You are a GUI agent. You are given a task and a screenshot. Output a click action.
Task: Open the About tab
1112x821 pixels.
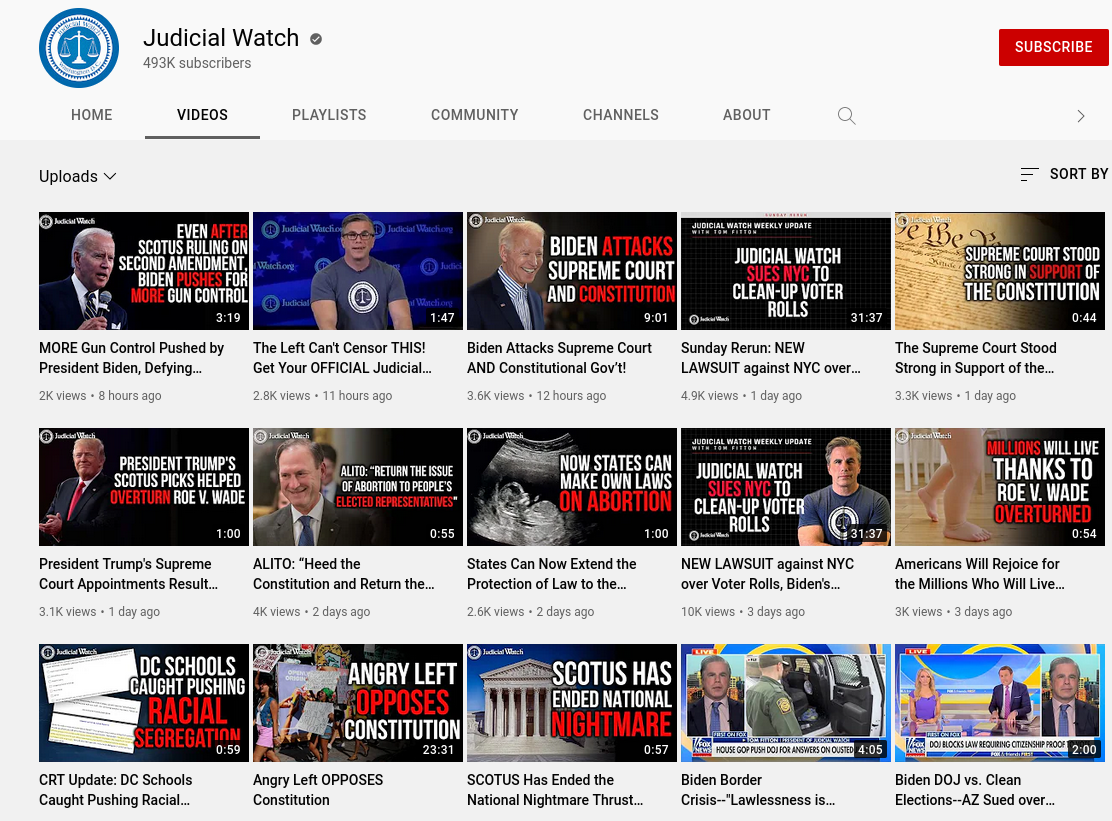(746, 115)
